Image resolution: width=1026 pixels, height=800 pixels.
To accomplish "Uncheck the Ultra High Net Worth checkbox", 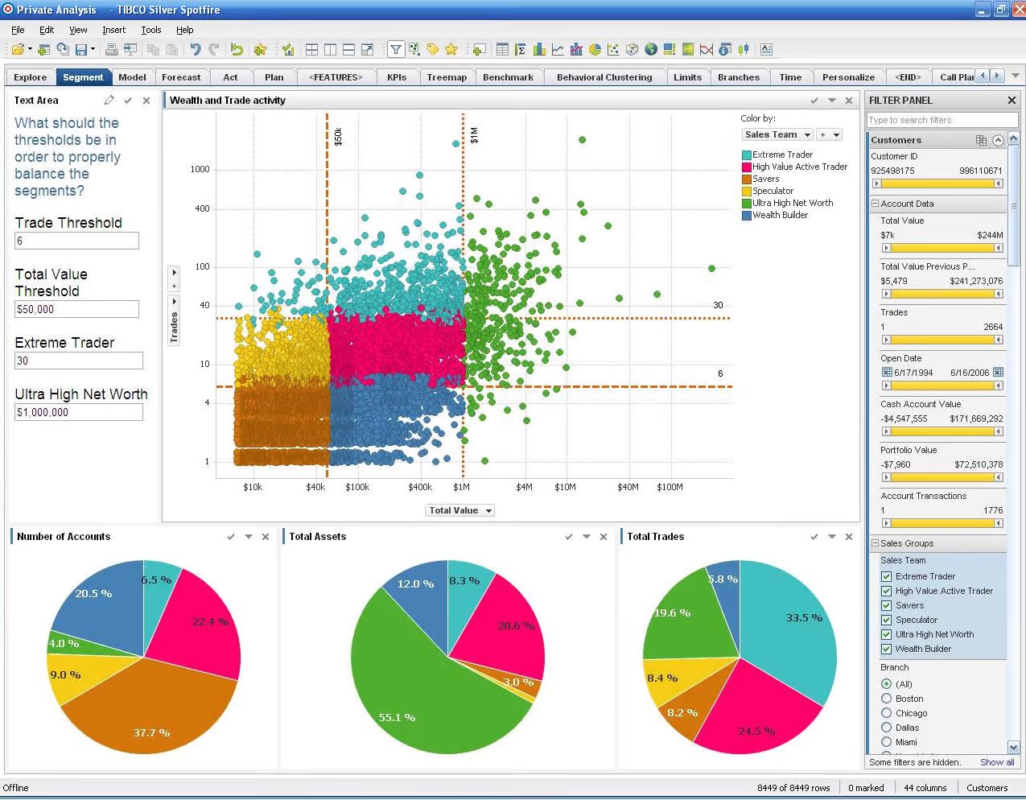I will (886, 634).
